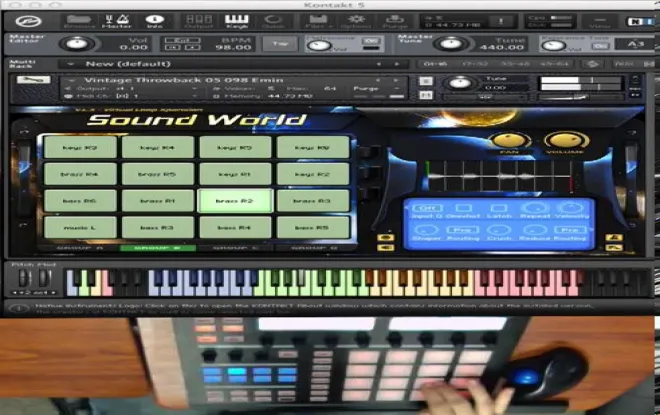
Task: Turn the Metronome On switch
Action: pos(371,41)
